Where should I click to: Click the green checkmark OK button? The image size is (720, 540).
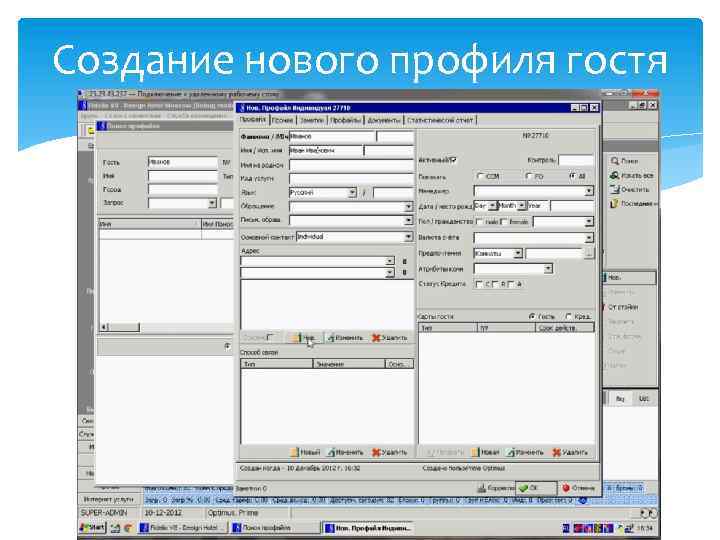point(536,488)
